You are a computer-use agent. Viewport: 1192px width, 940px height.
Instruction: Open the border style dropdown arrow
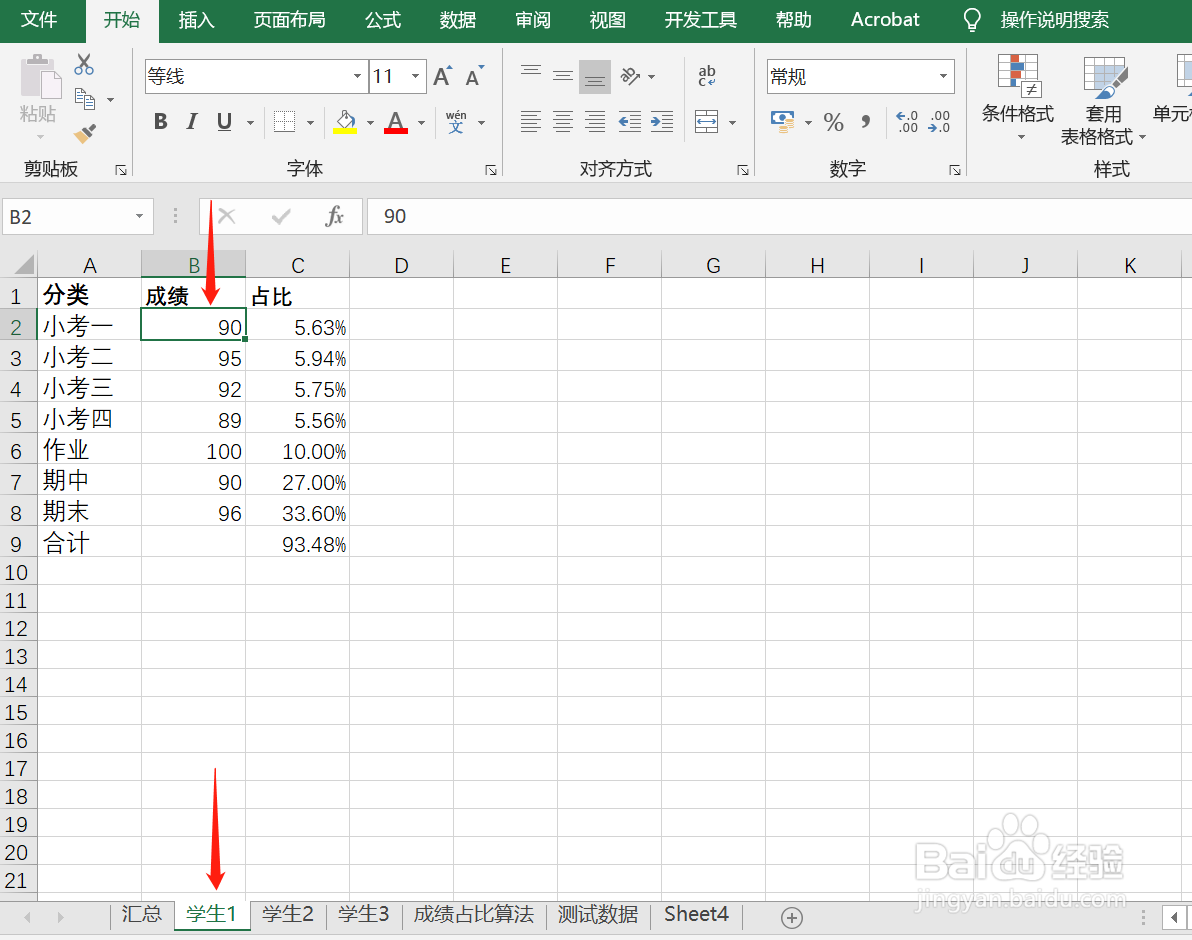tap(310, 122)
